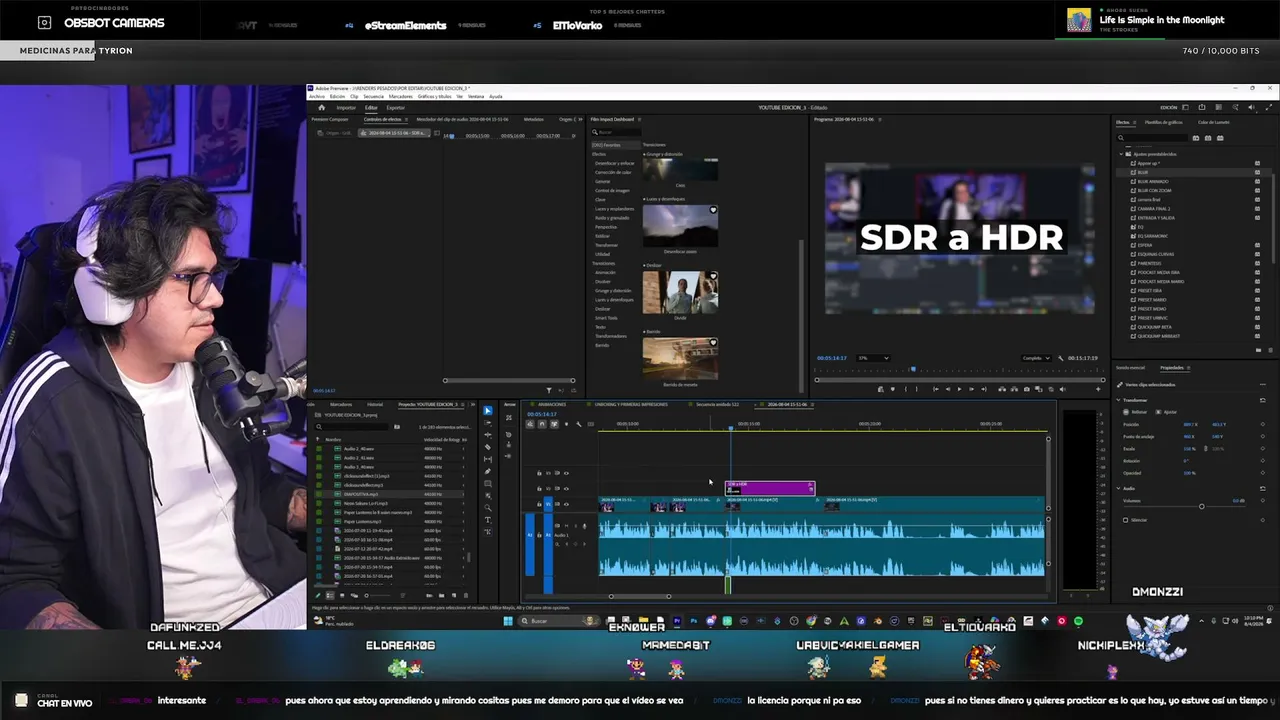Click the Home icon in Premiere

(x=321, y=107)
